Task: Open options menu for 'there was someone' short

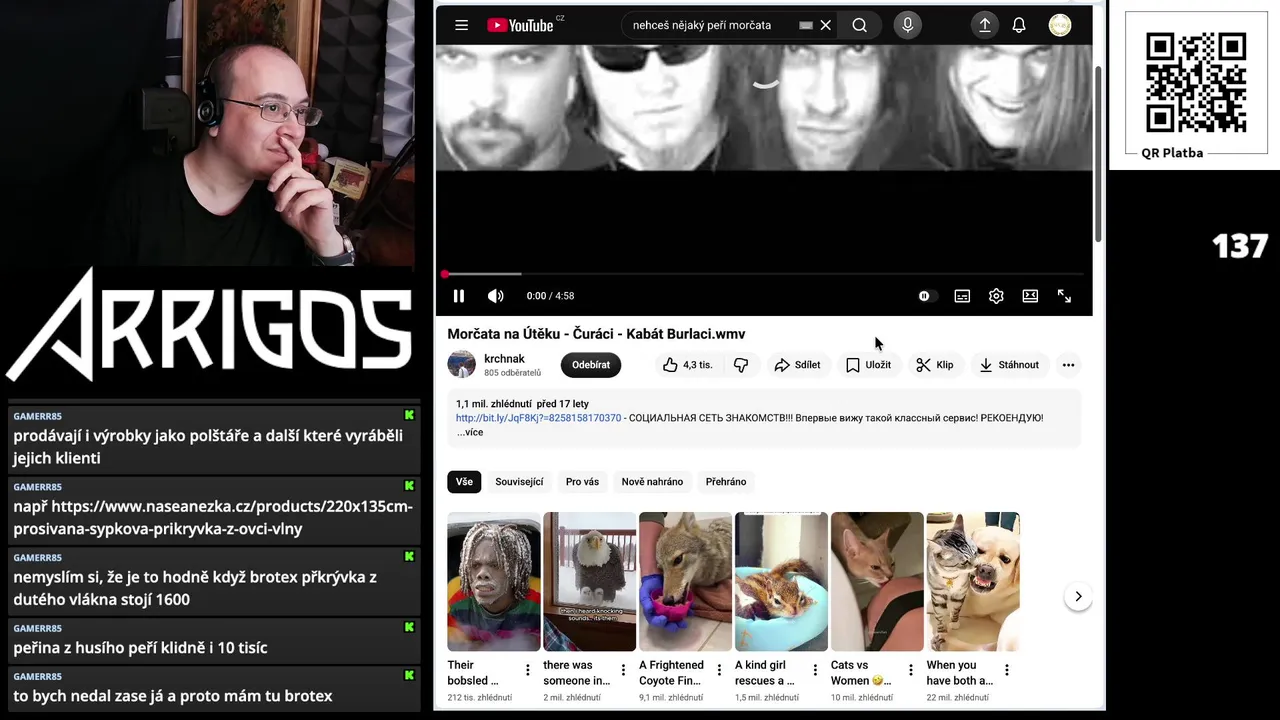Action: pos(624,670)
